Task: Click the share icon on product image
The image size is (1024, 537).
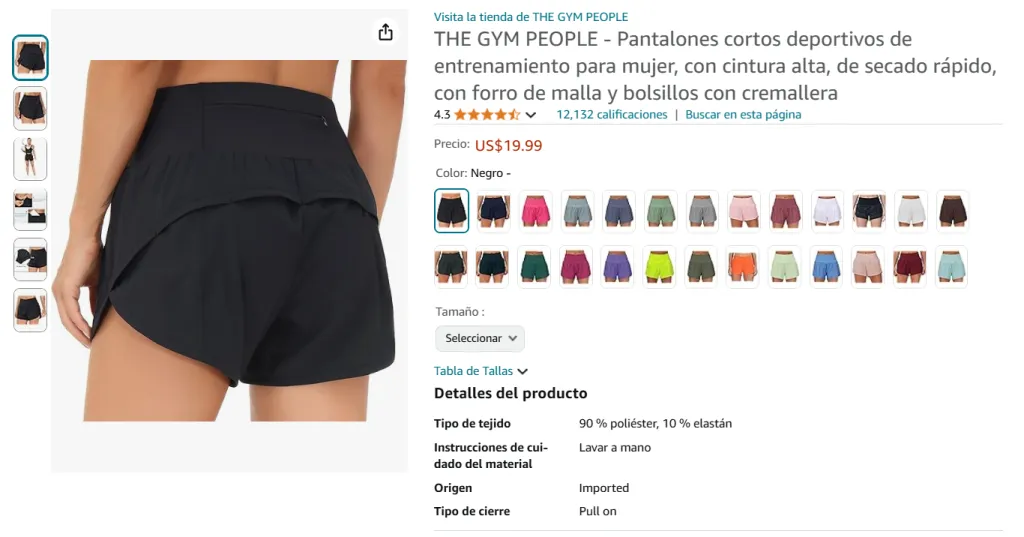Action: (x=385, y=32)
